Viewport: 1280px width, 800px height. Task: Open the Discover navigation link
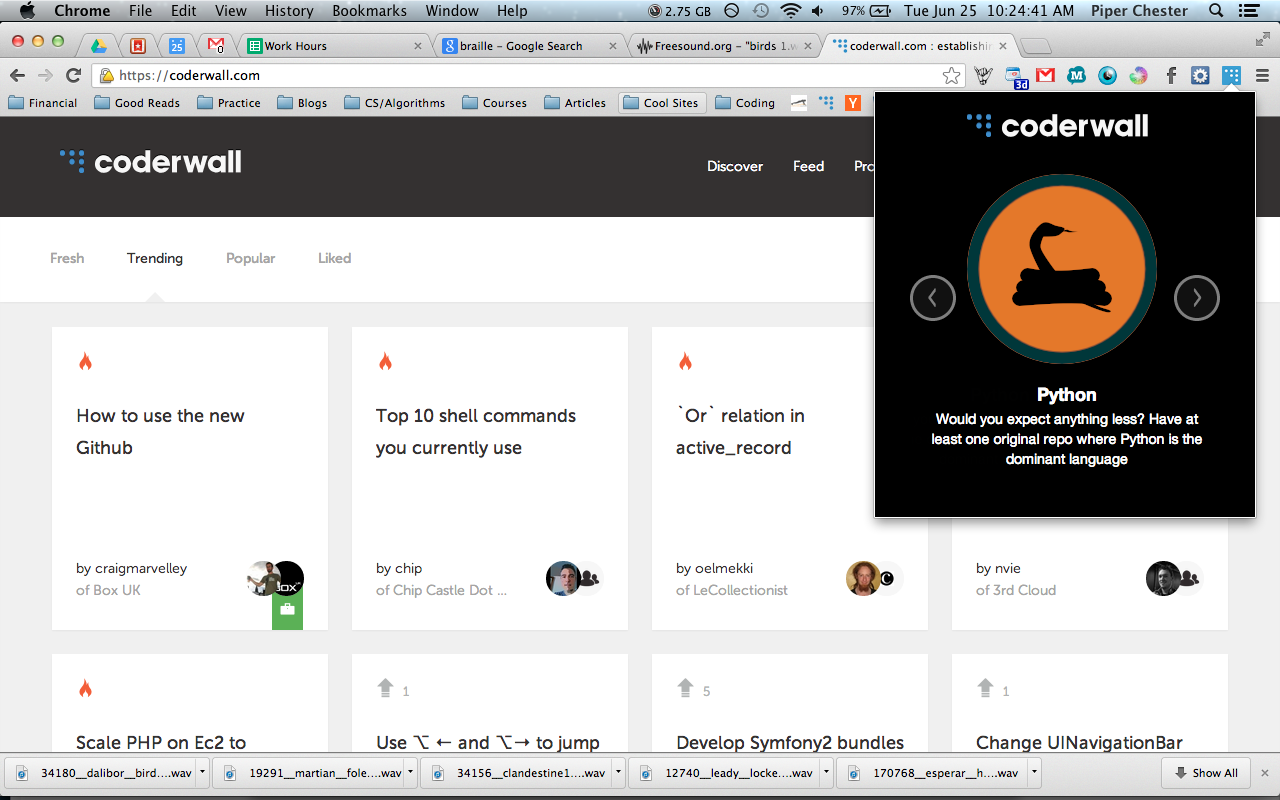click(735, 166)
